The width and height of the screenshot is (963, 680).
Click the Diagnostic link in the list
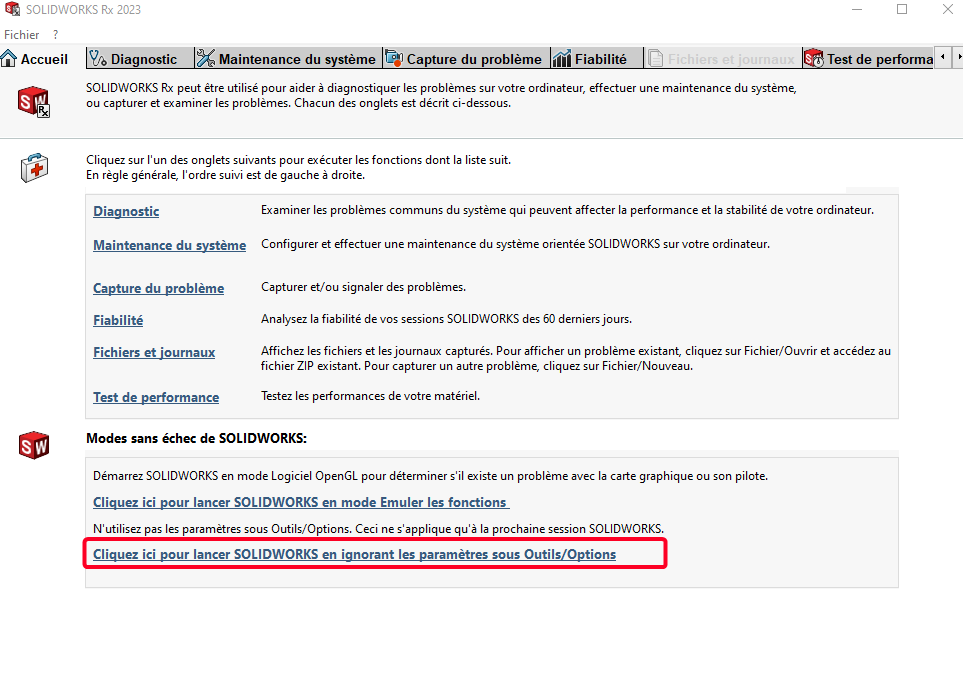point(126,211)
